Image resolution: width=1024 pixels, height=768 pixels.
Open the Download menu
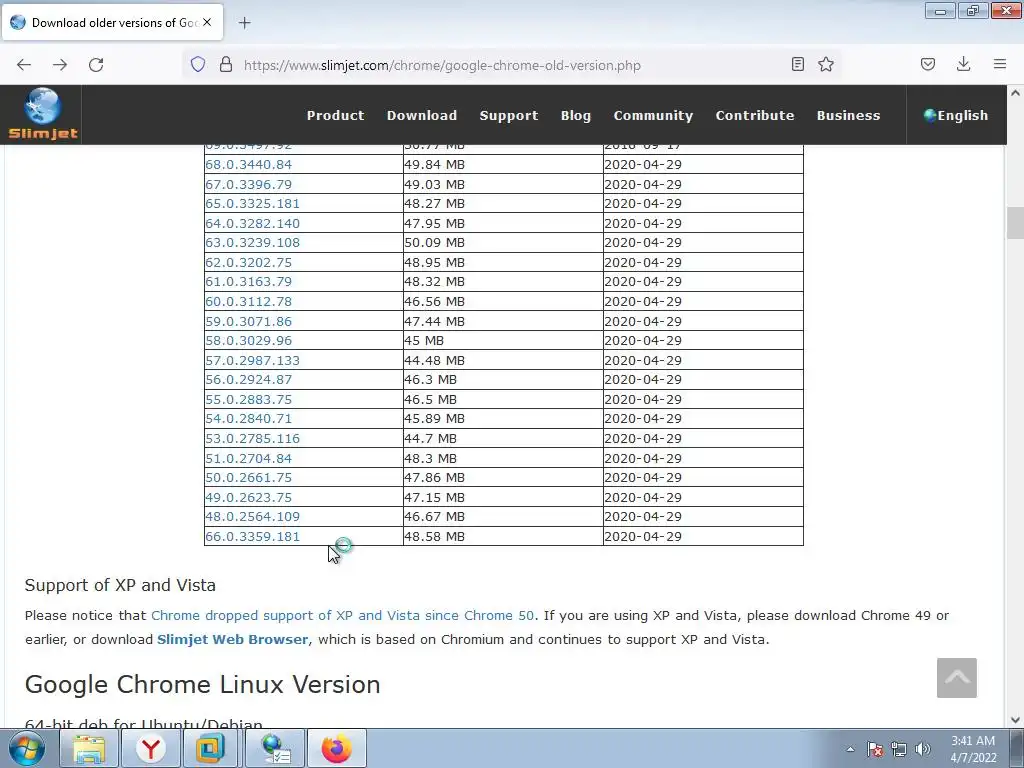pos(422,116)
